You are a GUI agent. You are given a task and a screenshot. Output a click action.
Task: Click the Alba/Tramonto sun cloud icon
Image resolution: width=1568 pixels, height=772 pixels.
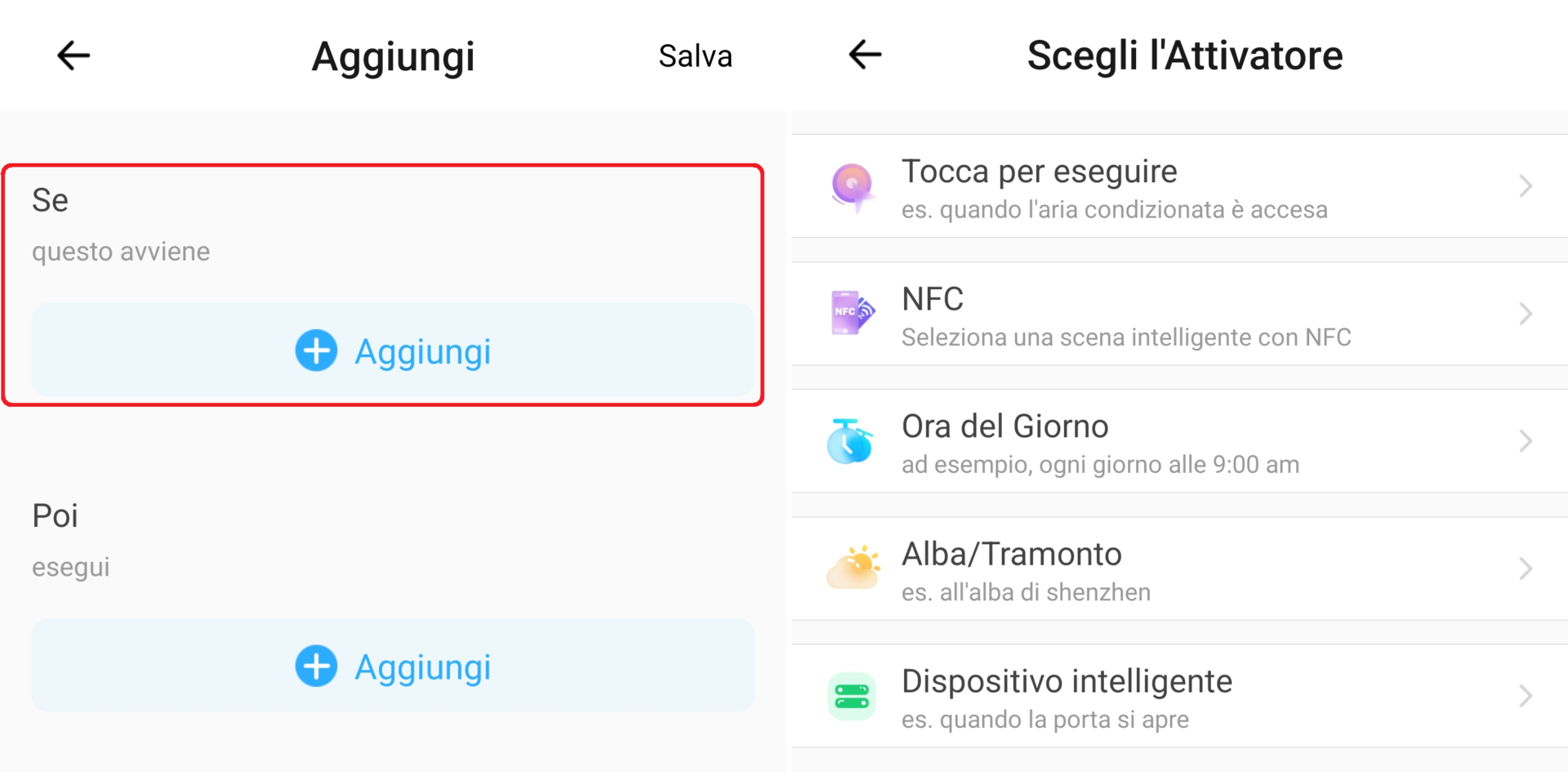[853, 568]
